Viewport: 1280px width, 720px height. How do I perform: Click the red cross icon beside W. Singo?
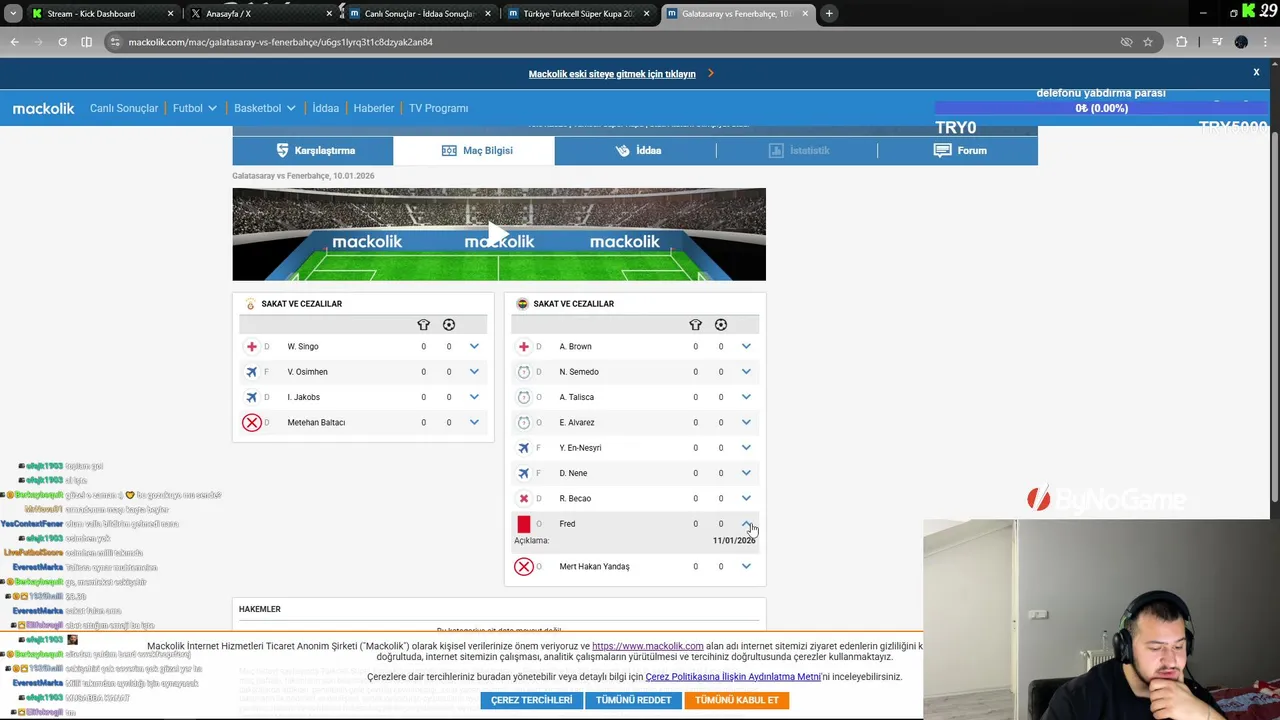[x=251, y=346]
